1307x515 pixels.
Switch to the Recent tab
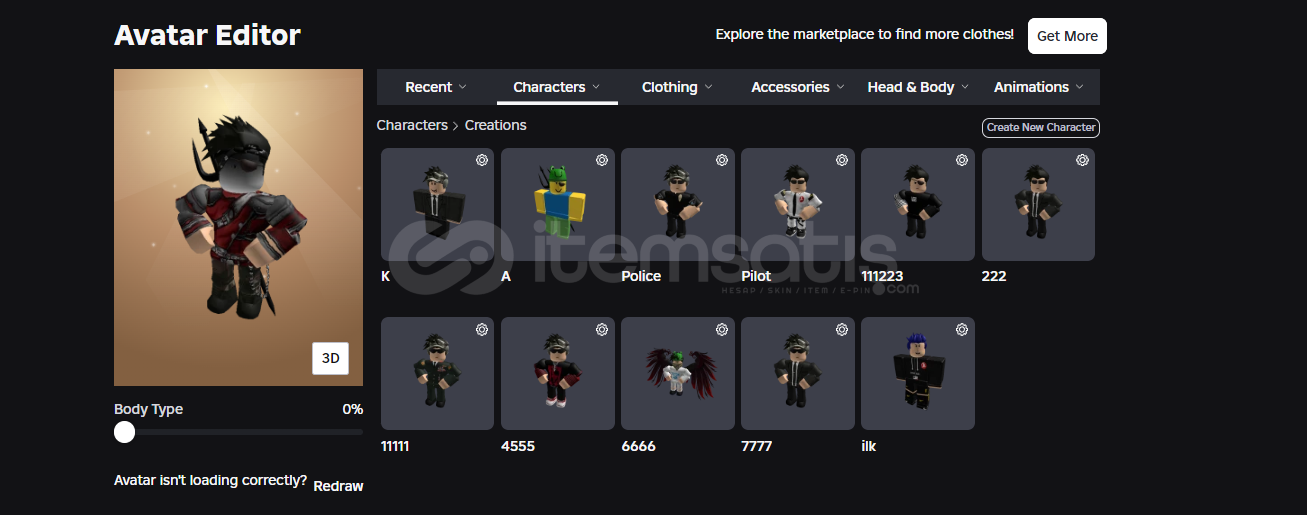click(436, 87)
